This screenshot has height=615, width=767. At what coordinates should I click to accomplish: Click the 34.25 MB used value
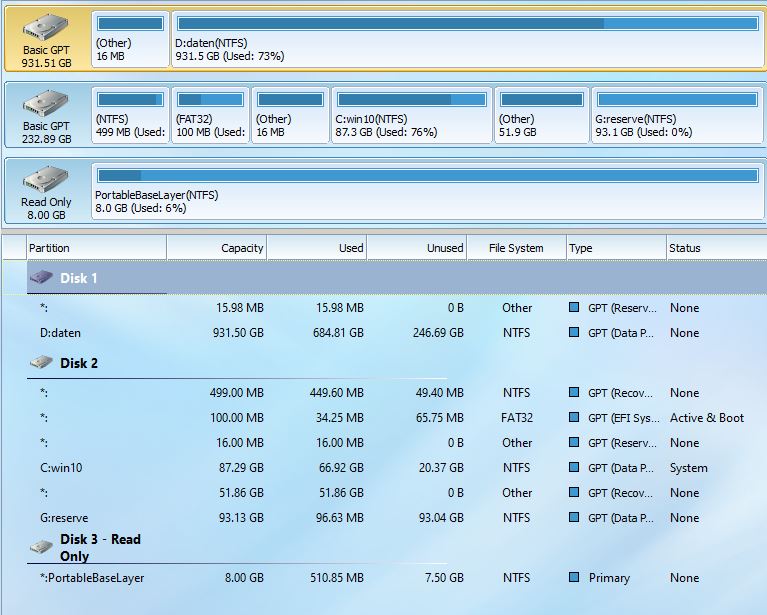click(339, 418)
